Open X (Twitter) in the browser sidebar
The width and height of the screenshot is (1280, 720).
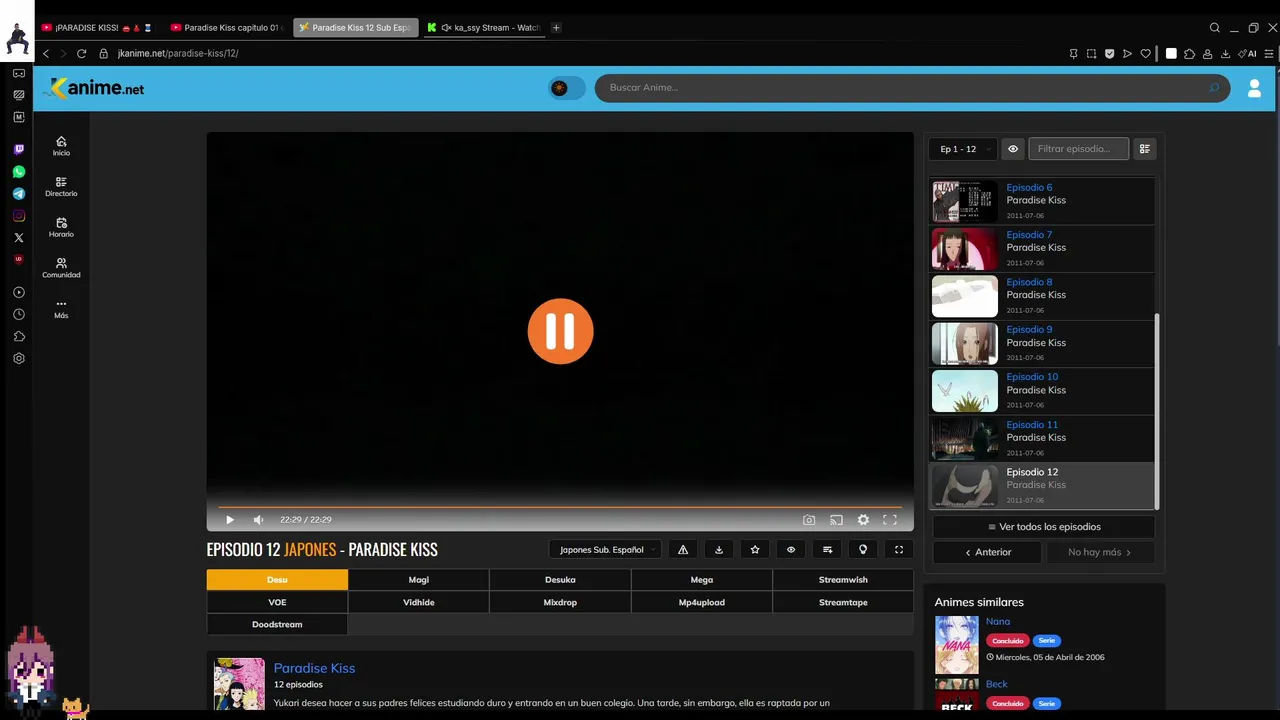coord(18,238)
